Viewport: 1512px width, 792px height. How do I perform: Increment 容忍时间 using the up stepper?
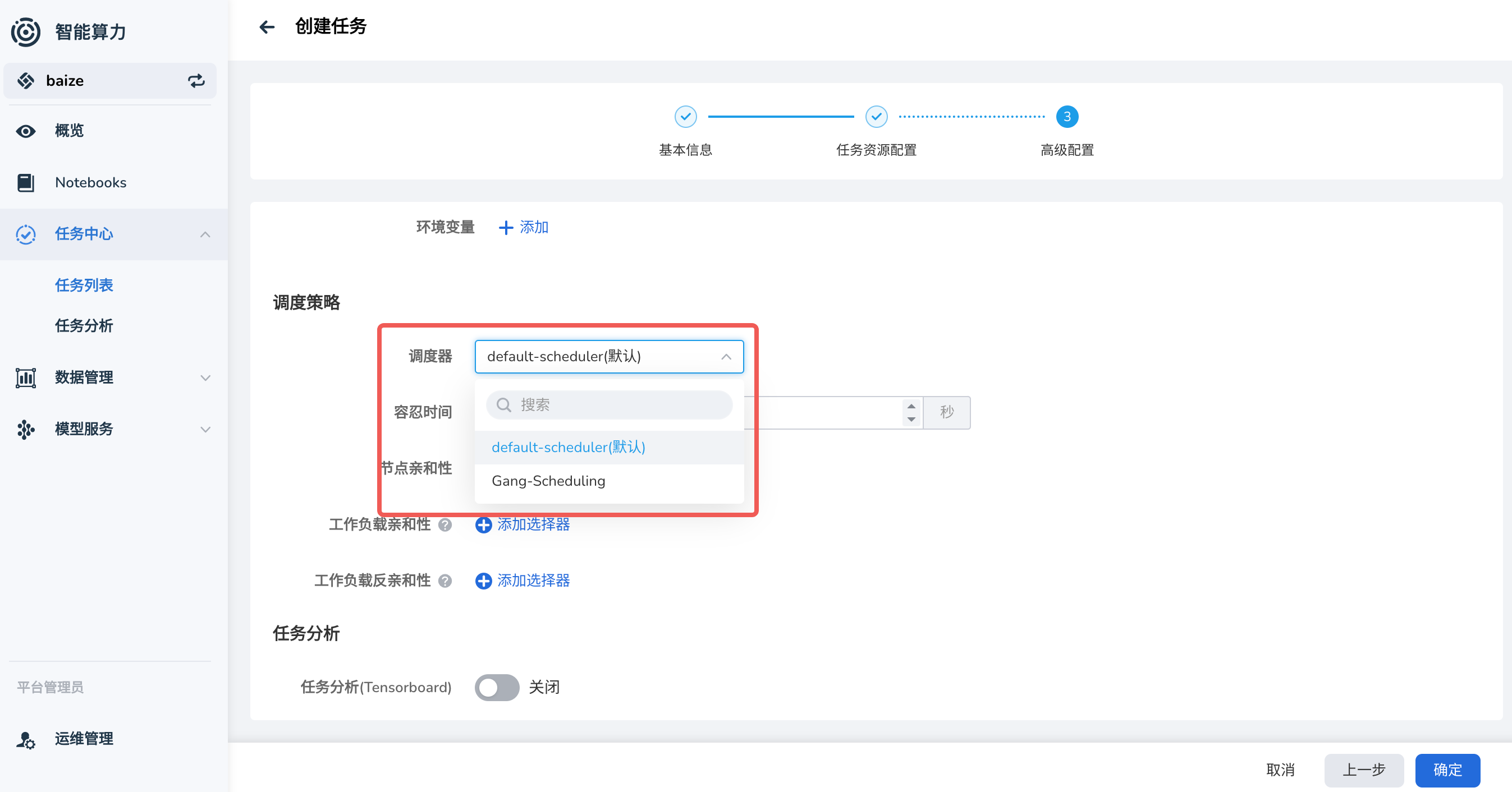(910, 406)
